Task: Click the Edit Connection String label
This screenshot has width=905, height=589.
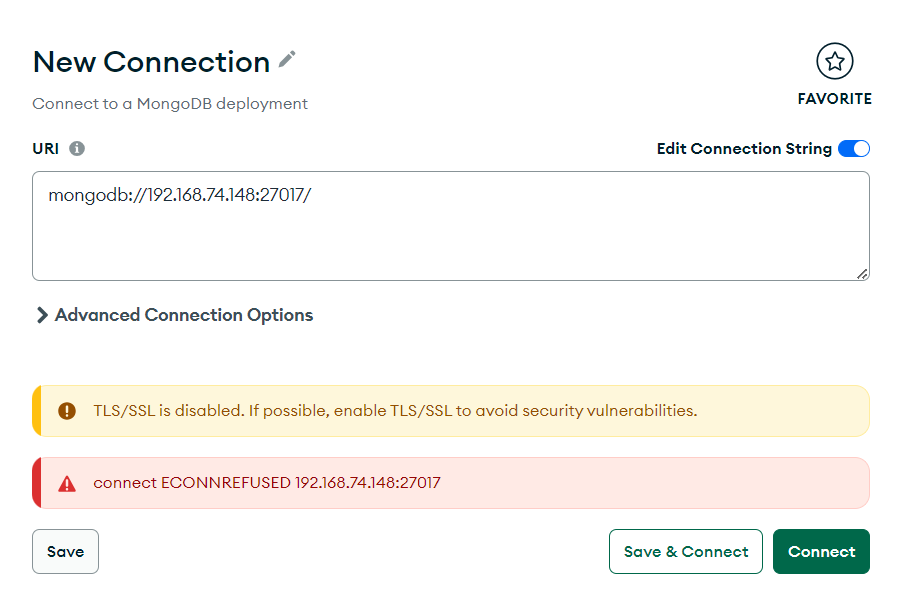Action: point(744,148)
